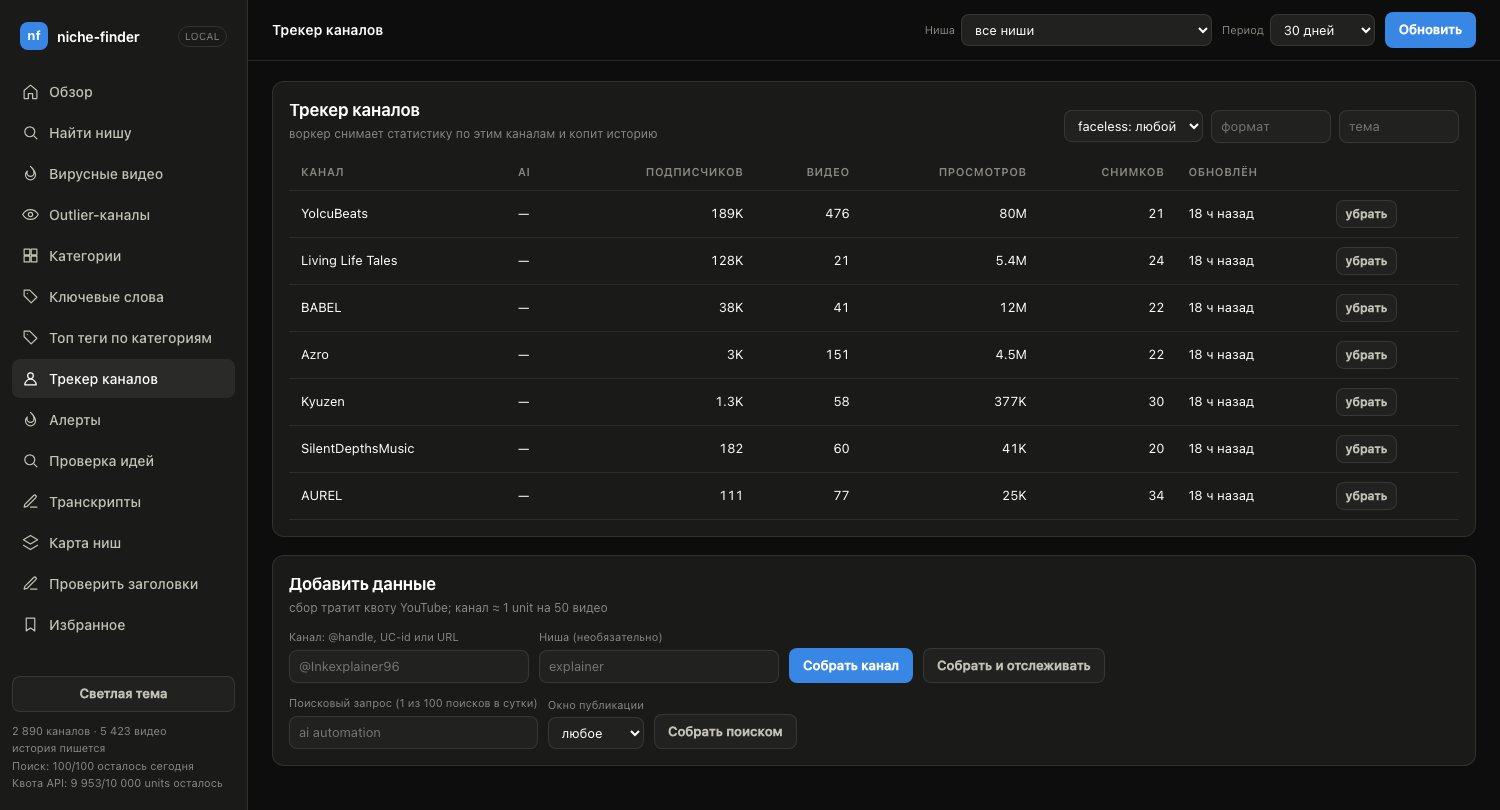Click the Living Life Tales channel name
This screenshot has width=1500, height=810.
(x=349, y=261)
